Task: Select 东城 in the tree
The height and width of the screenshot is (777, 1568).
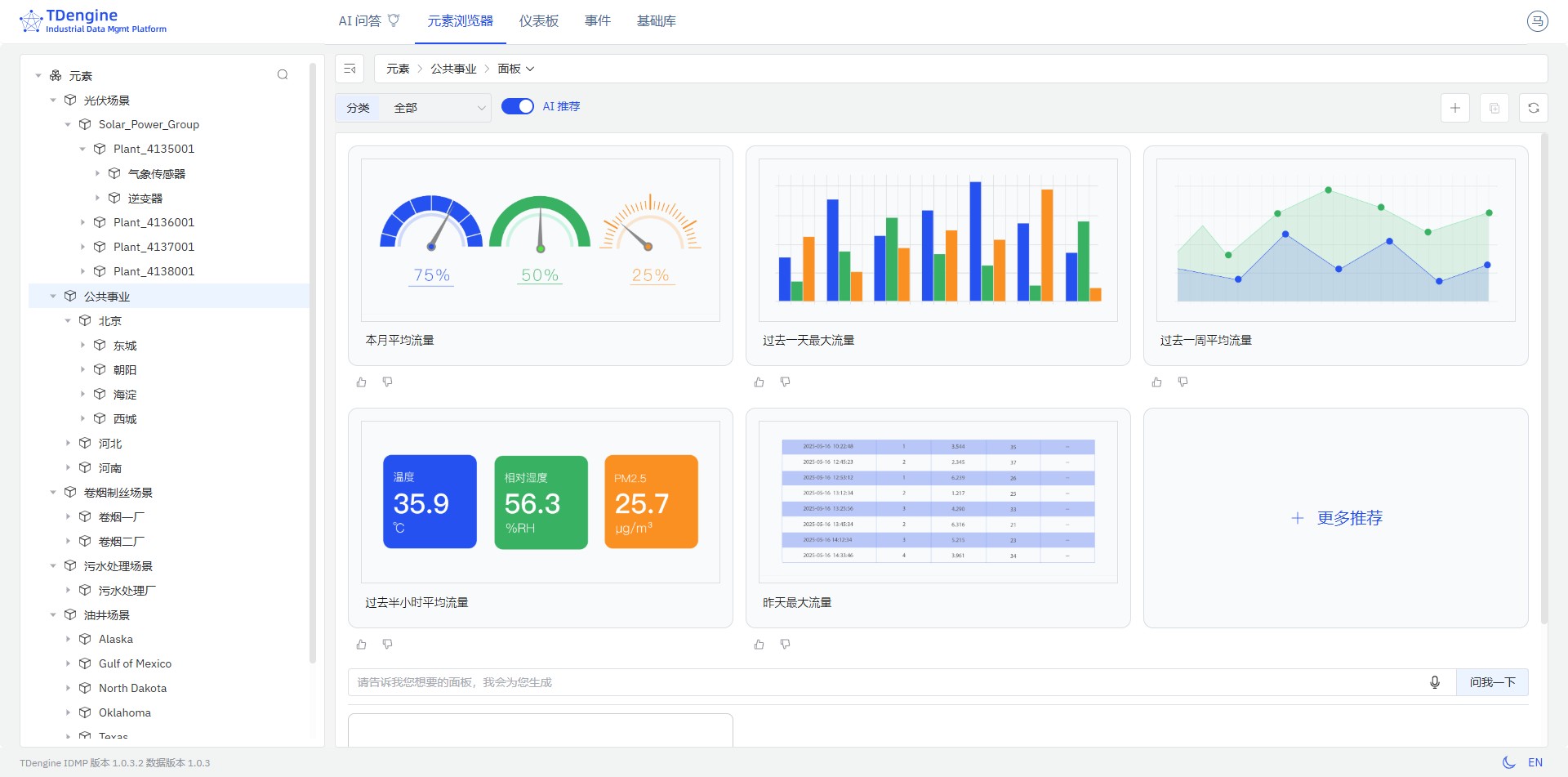Action: coord(125,345)
